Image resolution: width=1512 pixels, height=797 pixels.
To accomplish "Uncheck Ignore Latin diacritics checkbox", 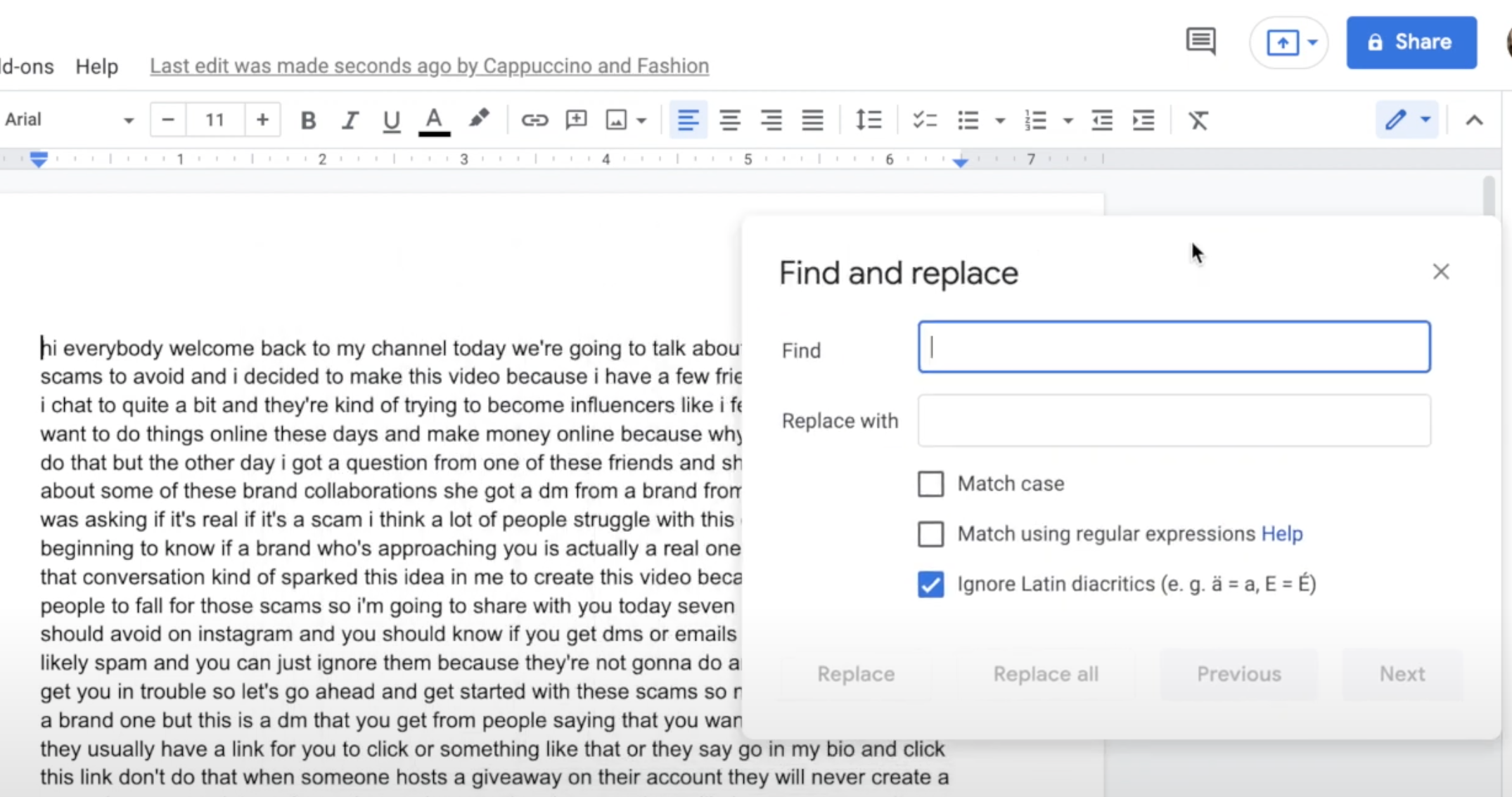I will point(930,584).
